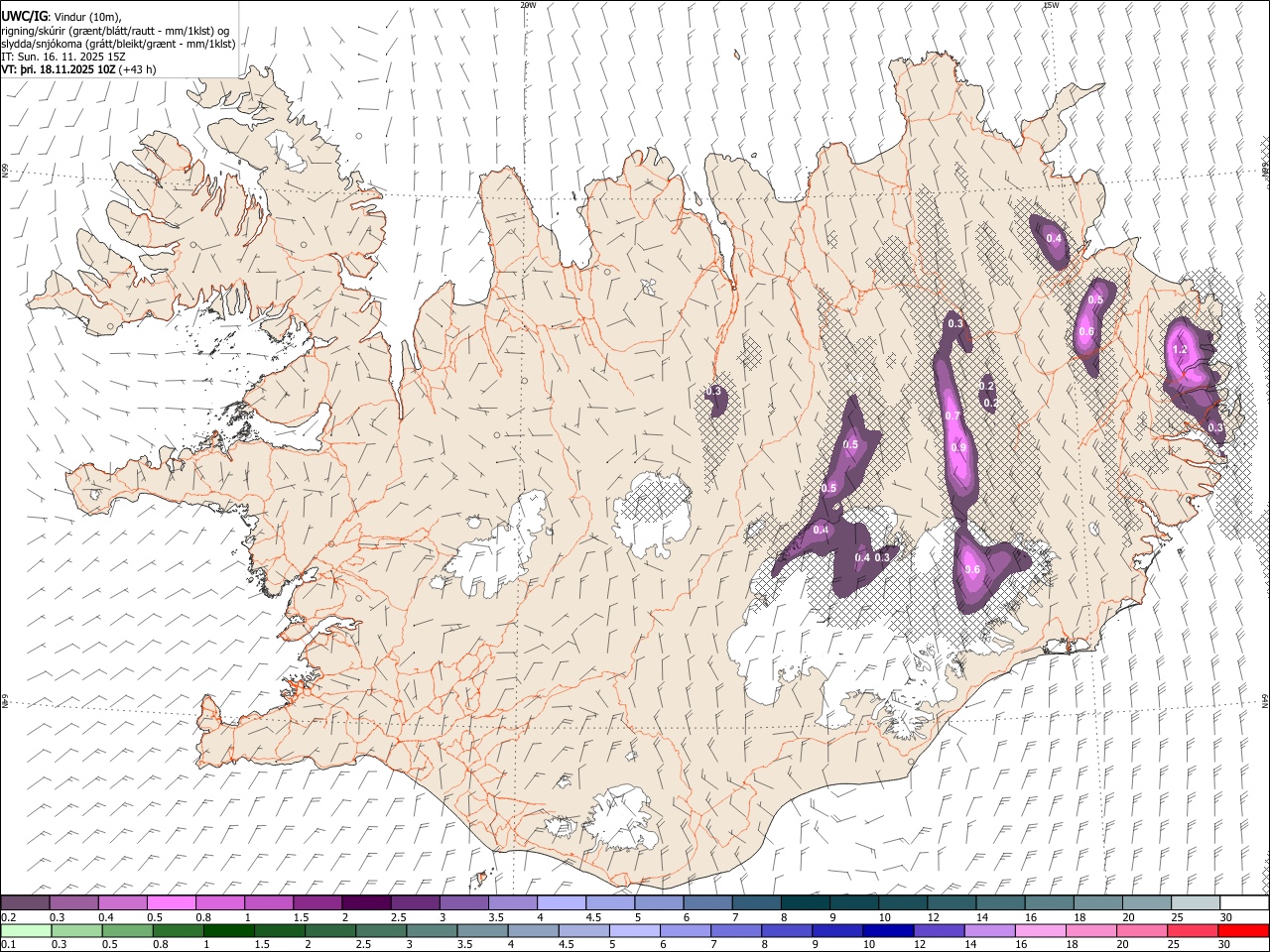Screen dimensions: 1270x952
Task: Select the top-row swatch between 0.8 and 1
Action: coord(220,903)
